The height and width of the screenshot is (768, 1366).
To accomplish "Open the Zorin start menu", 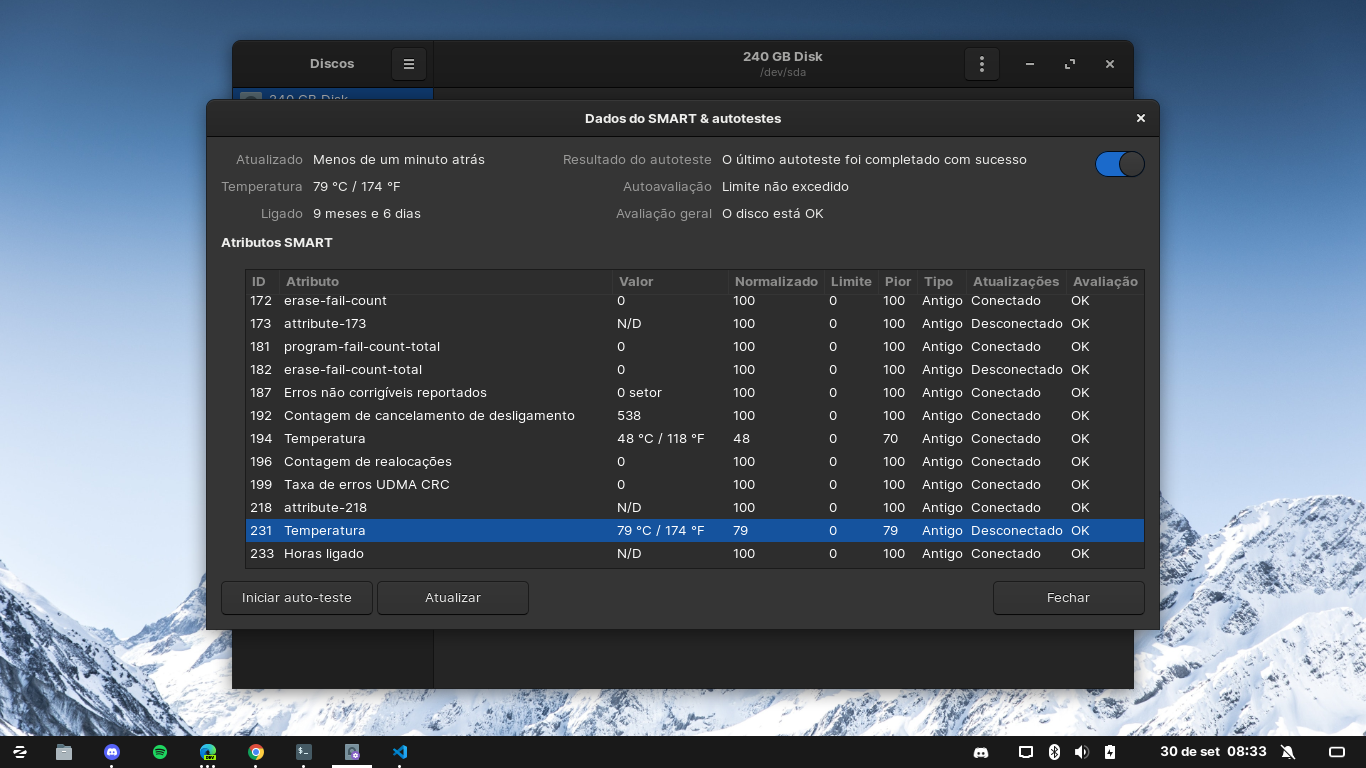I will (20, 752).
